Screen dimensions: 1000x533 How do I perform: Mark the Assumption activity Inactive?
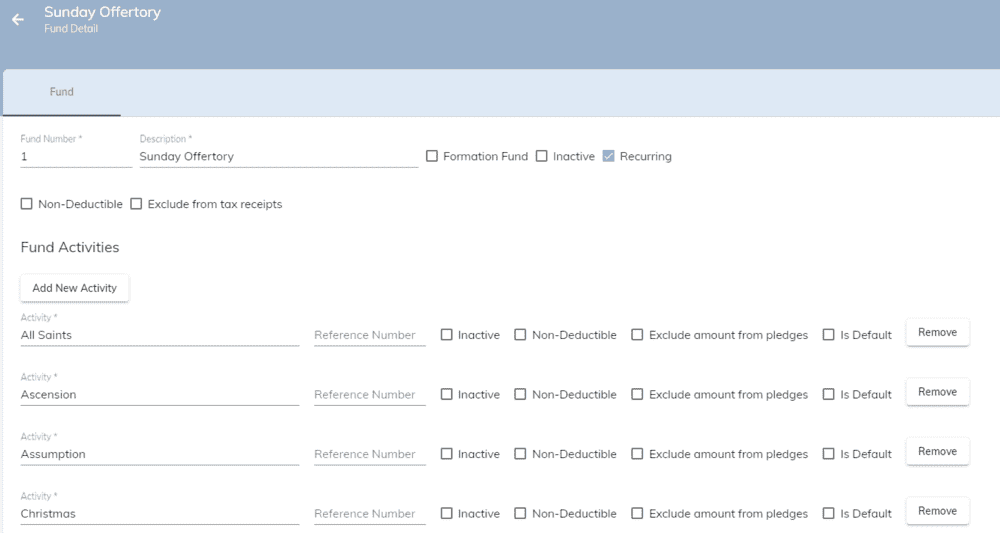pyautogui.click(x=446, y=454)
